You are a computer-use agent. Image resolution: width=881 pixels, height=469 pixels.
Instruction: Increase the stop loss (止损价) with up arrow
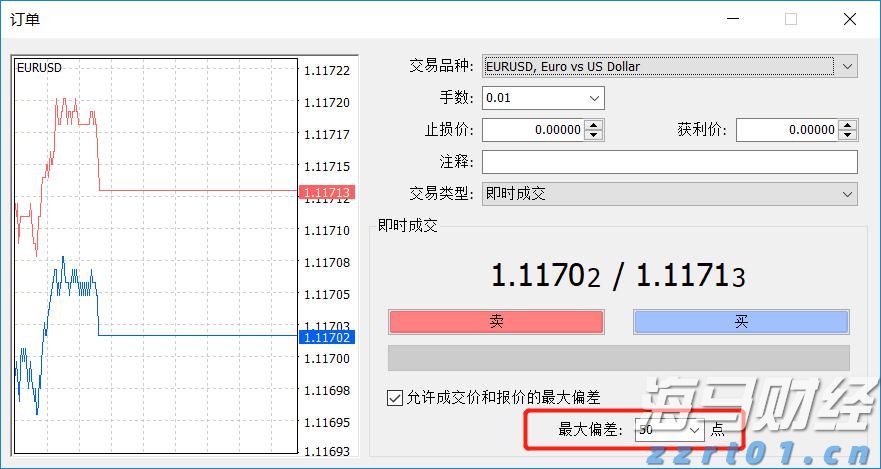pyautogui.click(x=594, y=125)
